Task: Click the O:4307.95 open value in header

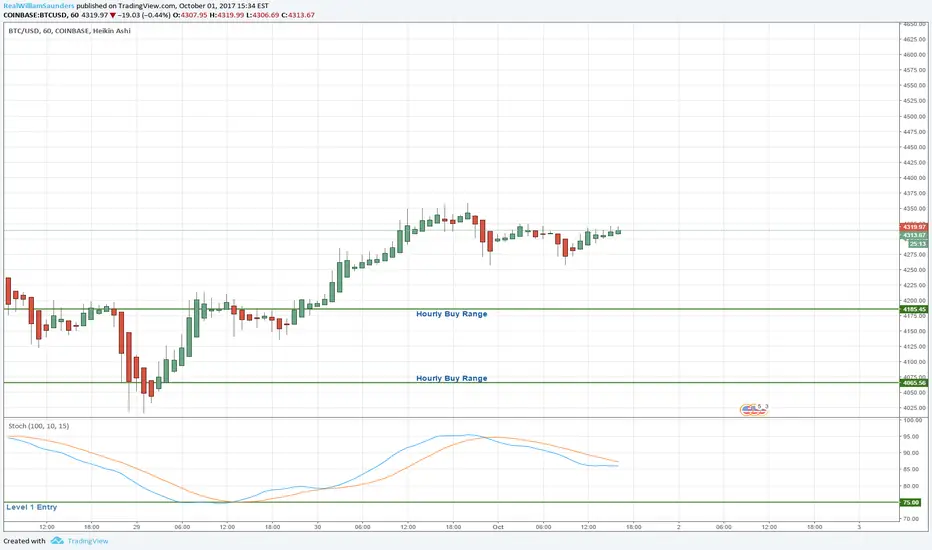Action: click(190, 15)
